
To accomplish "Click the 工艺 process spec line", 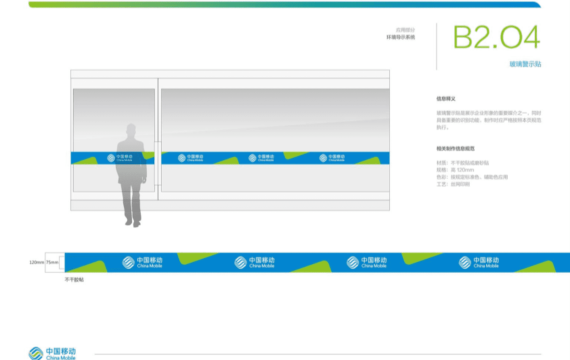I will point(453,184).
